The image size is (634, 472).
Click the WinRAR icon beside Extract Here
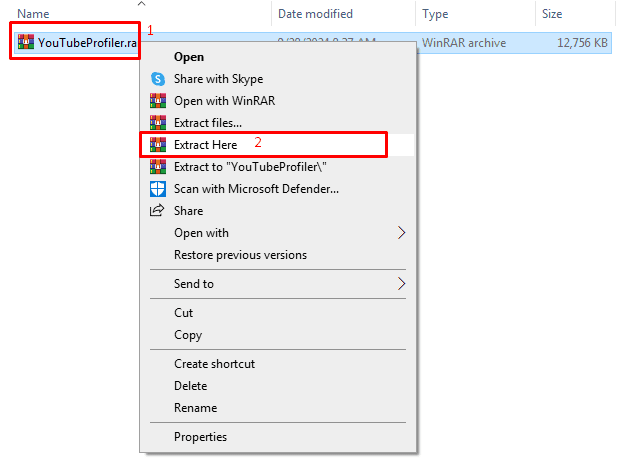[158, 144]
